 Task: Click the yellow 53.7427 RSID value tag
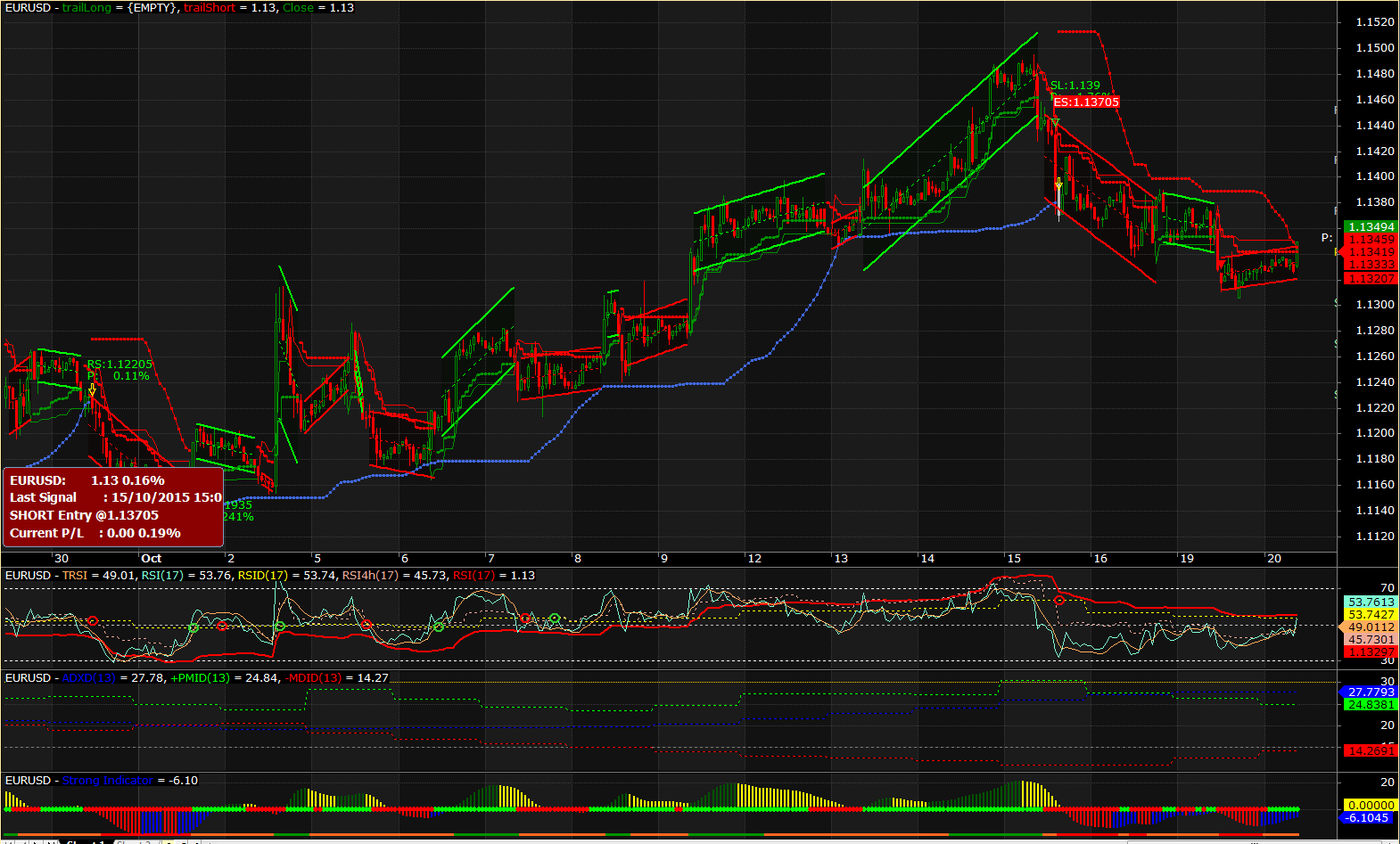[1371, 615]
